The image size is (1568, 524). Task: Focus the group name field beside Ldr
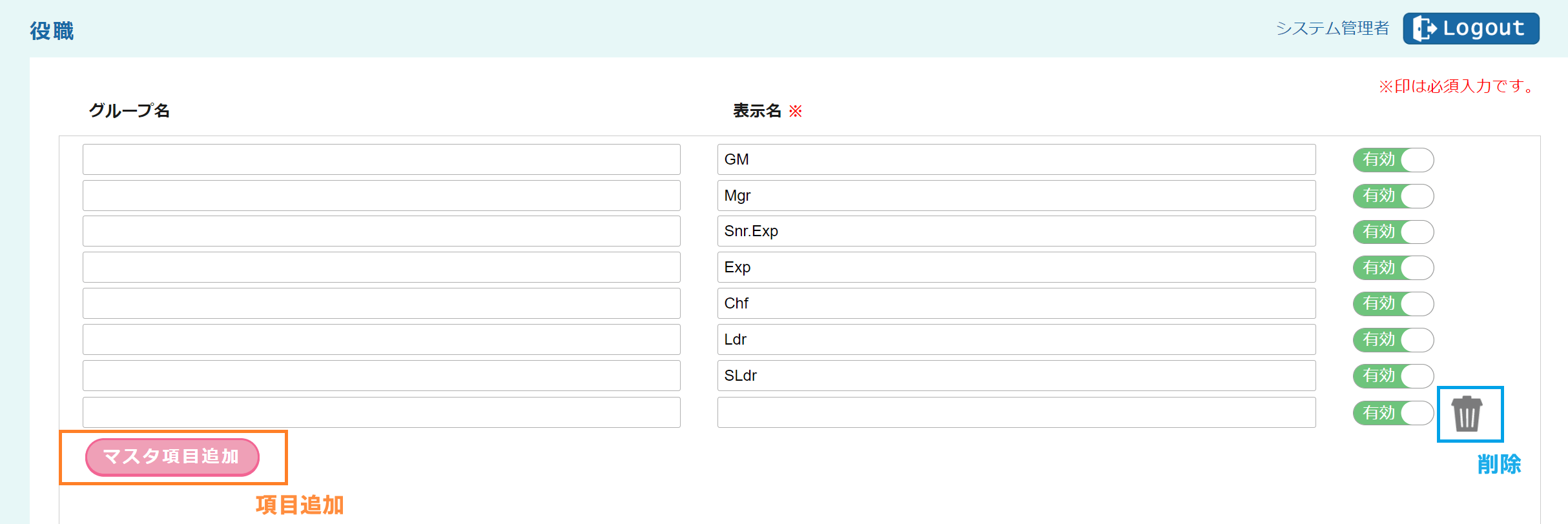click(381, 339)
